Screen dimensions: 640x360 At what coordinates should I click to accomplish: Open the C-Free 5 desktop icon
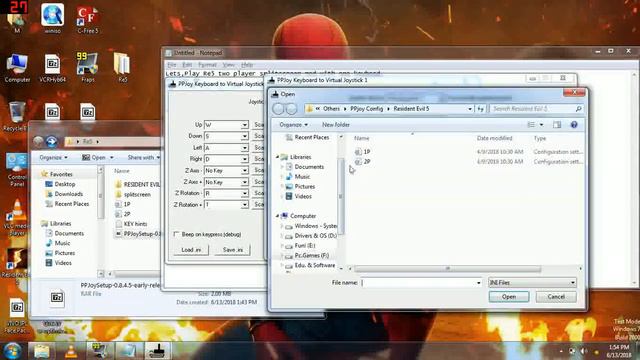tap(87, 19)
